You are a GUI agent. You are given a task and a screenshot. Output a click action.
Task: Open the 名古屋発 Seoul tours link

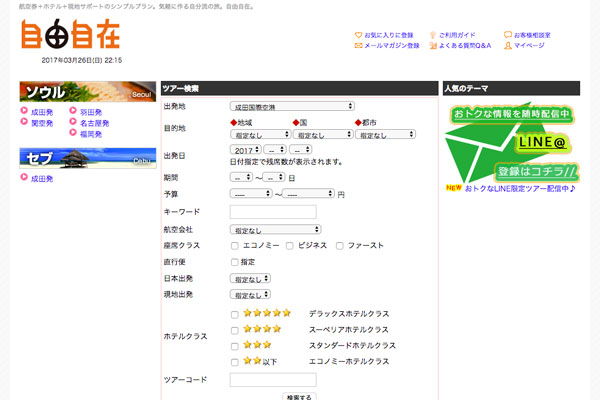(x=95, y=123)
